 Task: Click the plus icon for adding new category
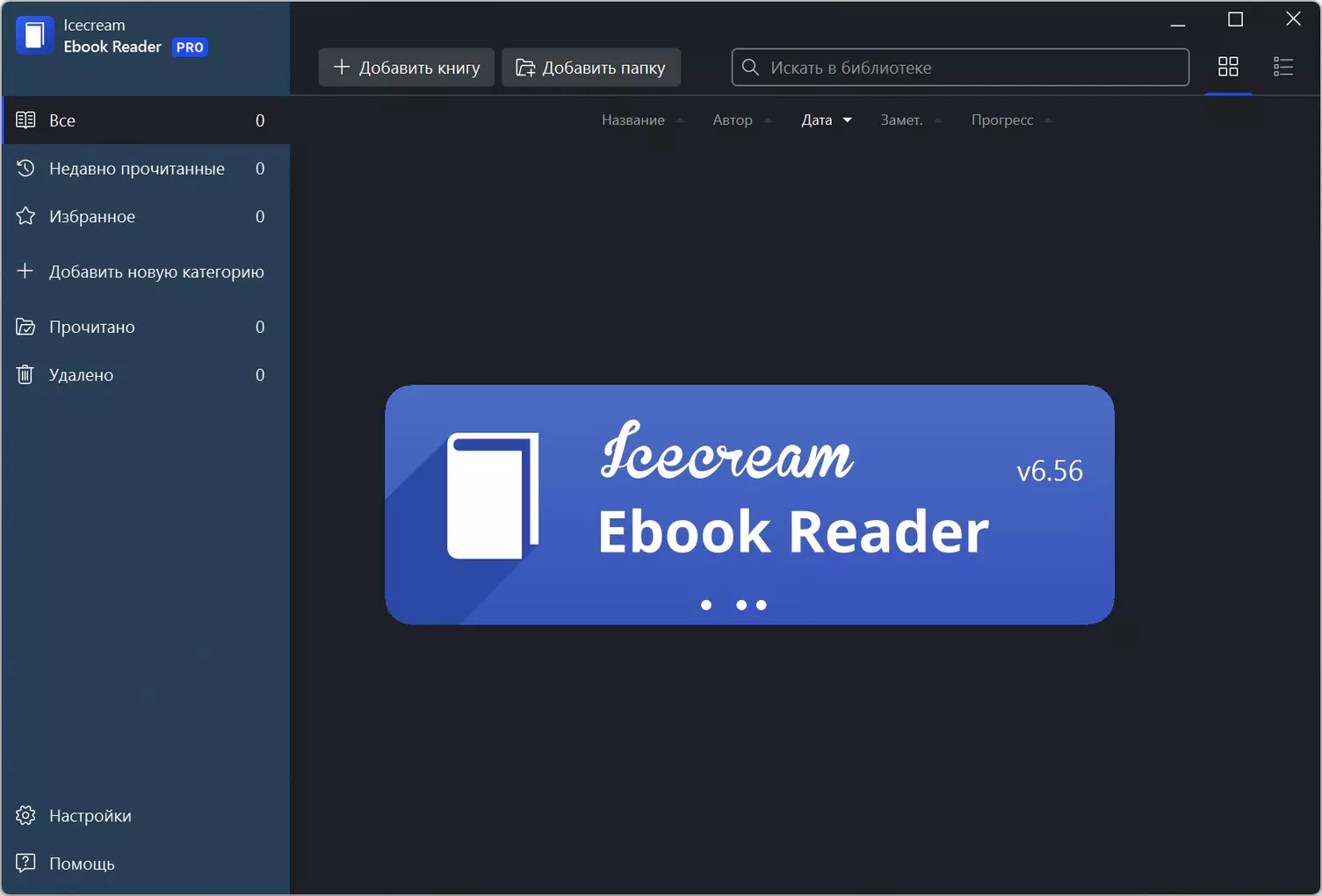coord(25,271)
